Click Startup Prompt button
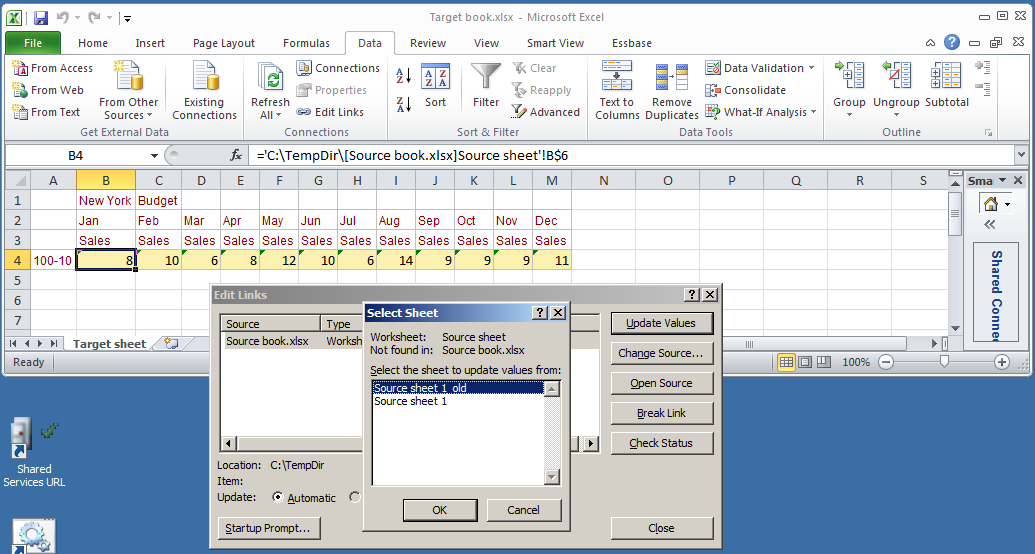Screen dimensions: 1035x554 [x=268, y=528]
